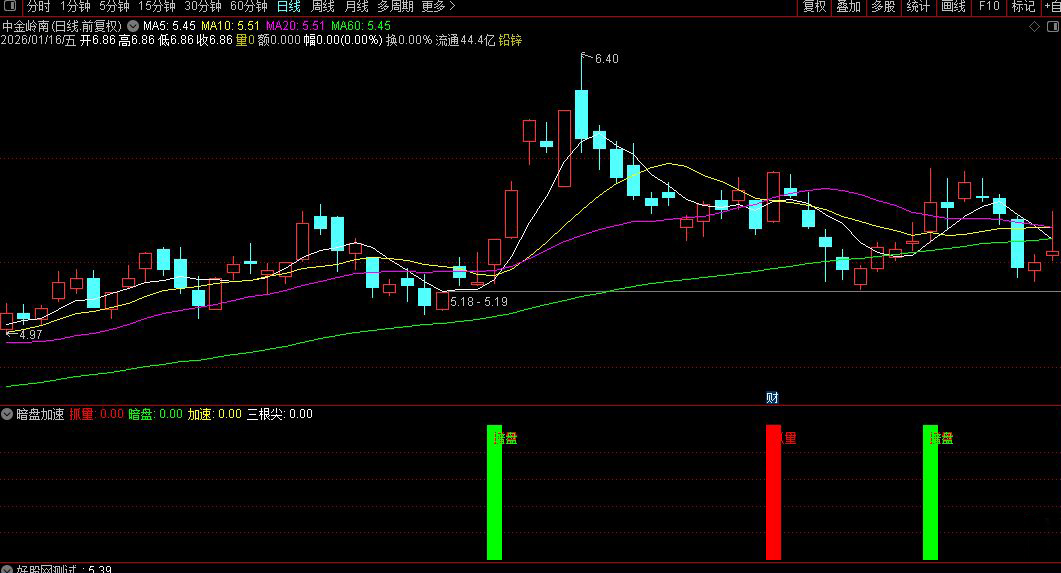Click the MA20: 5.51 label
Viewport: 1061px width, 573px height.
pos(296,26)
